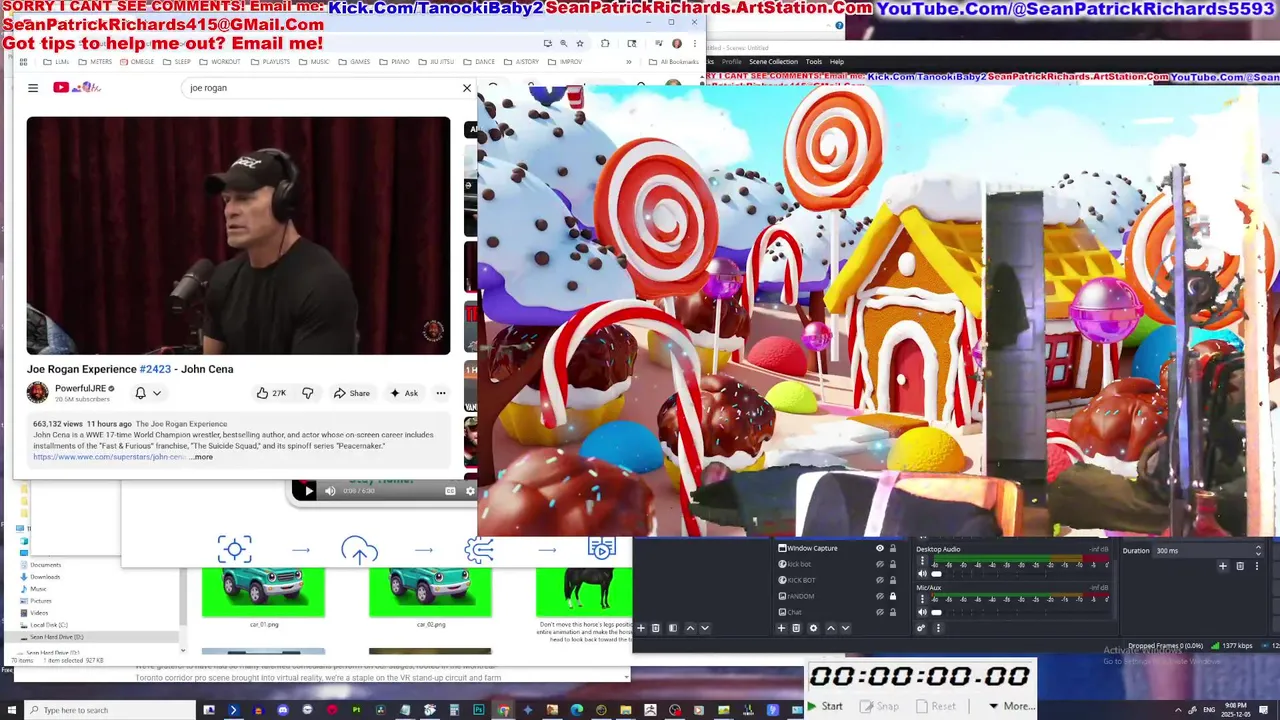Increase transition Duration with stepper arrows

pyautogui.click(x=1259, y=547)
